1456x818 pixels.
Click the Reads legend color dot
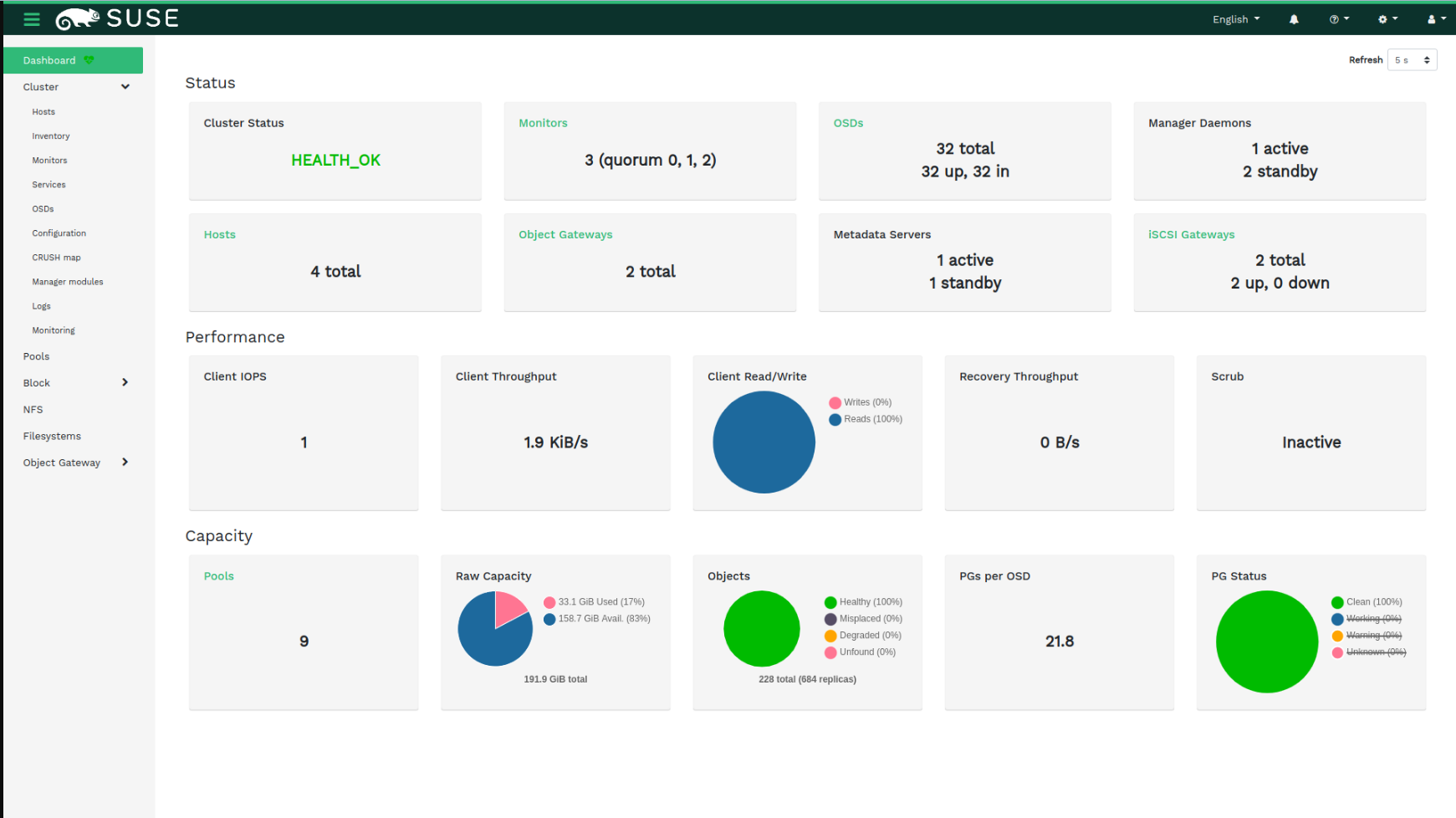point(835,420)
